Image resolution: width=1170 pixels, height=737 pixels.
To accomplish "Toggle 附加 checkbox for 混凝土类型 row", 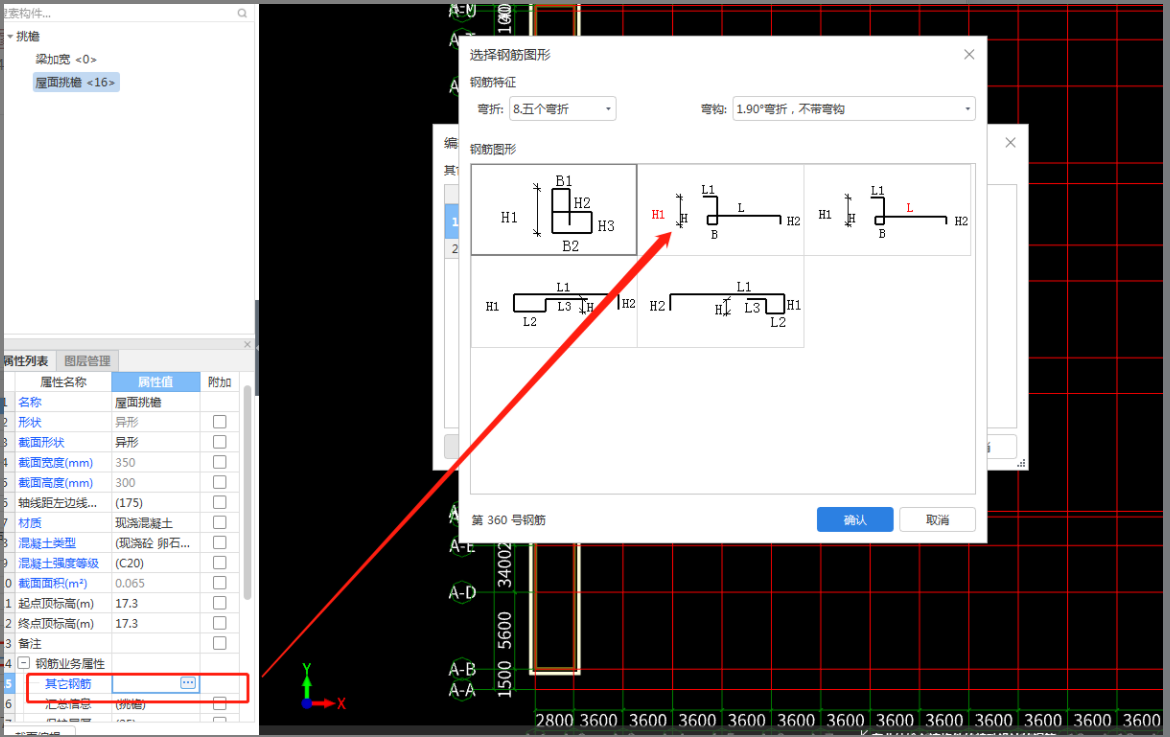I will (x=219, y=542).
